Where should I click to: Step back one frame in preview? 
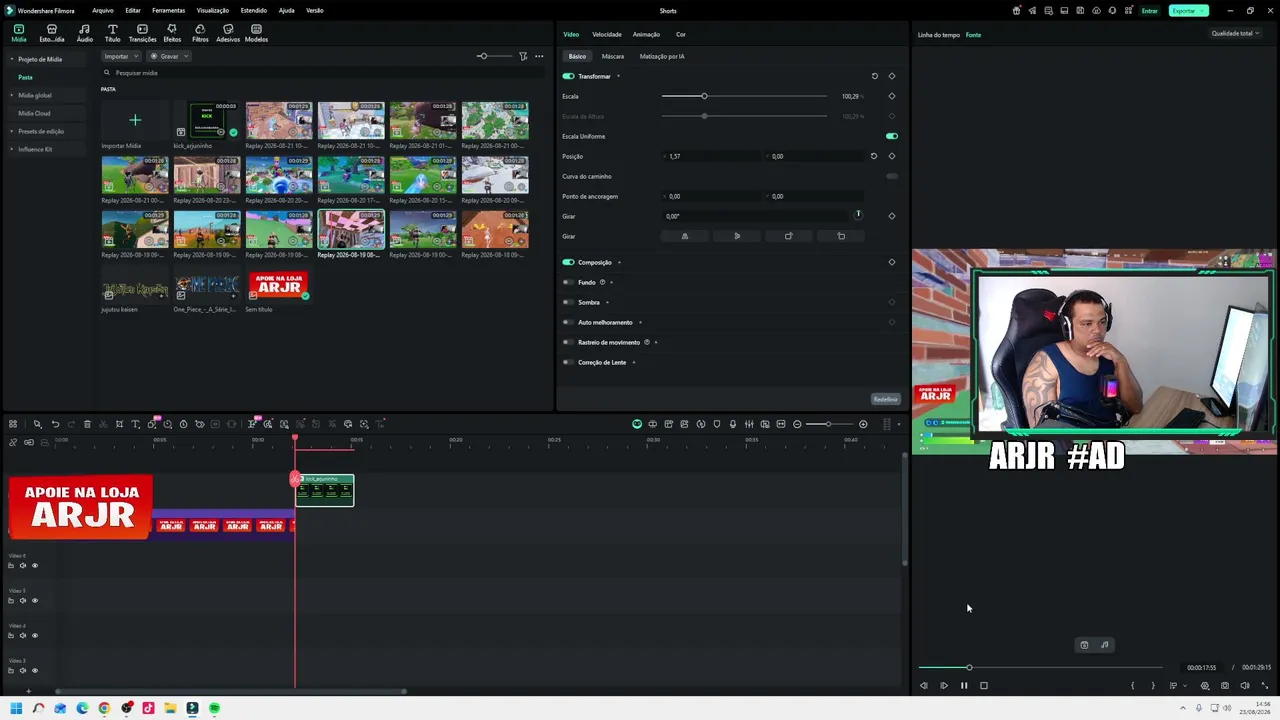tap(924, 686)
